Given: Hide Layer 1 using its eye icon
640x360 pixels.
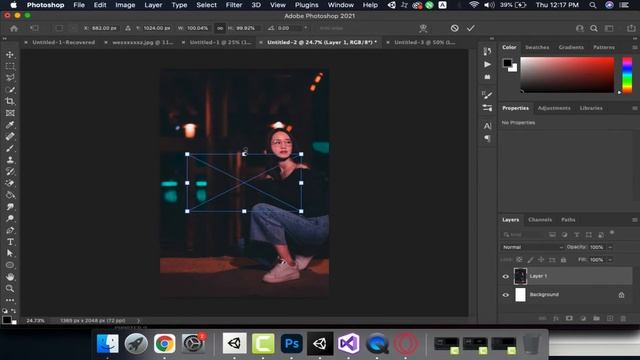Looking at the screenshot, I should [x=506, y=276].
